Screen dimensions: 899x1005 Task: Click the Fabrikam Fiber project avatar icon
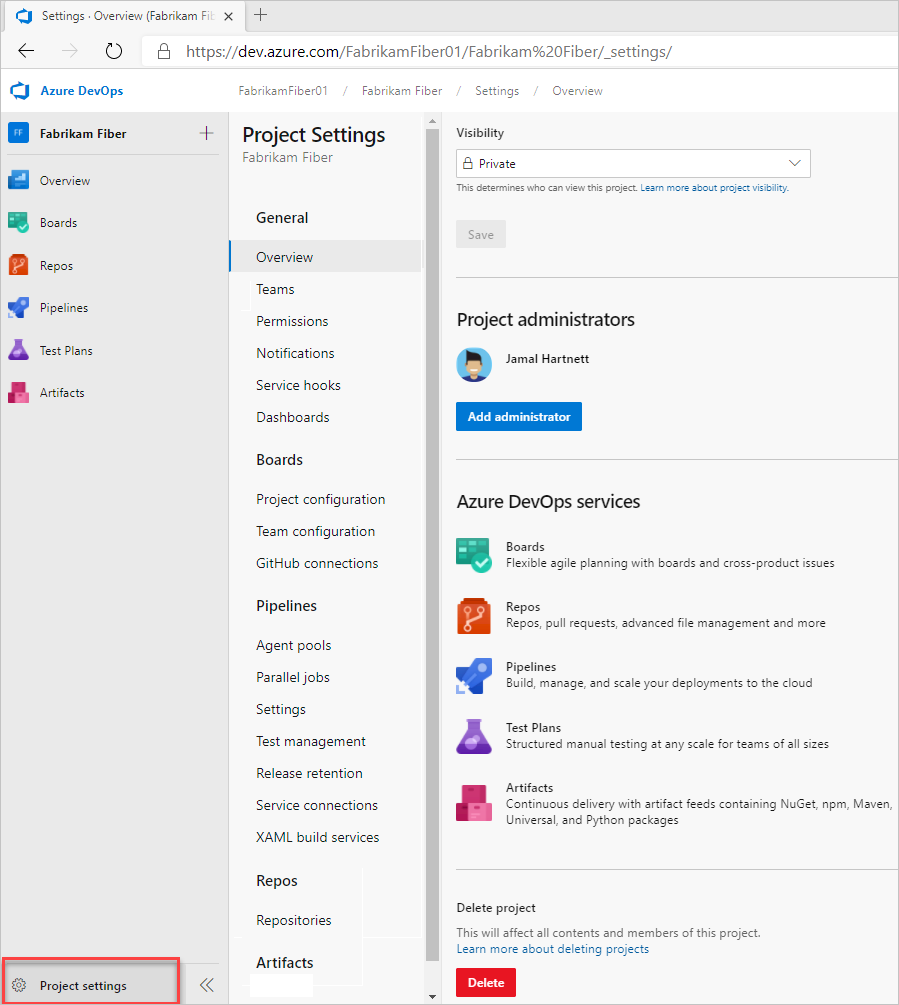[x=19, y=133]
